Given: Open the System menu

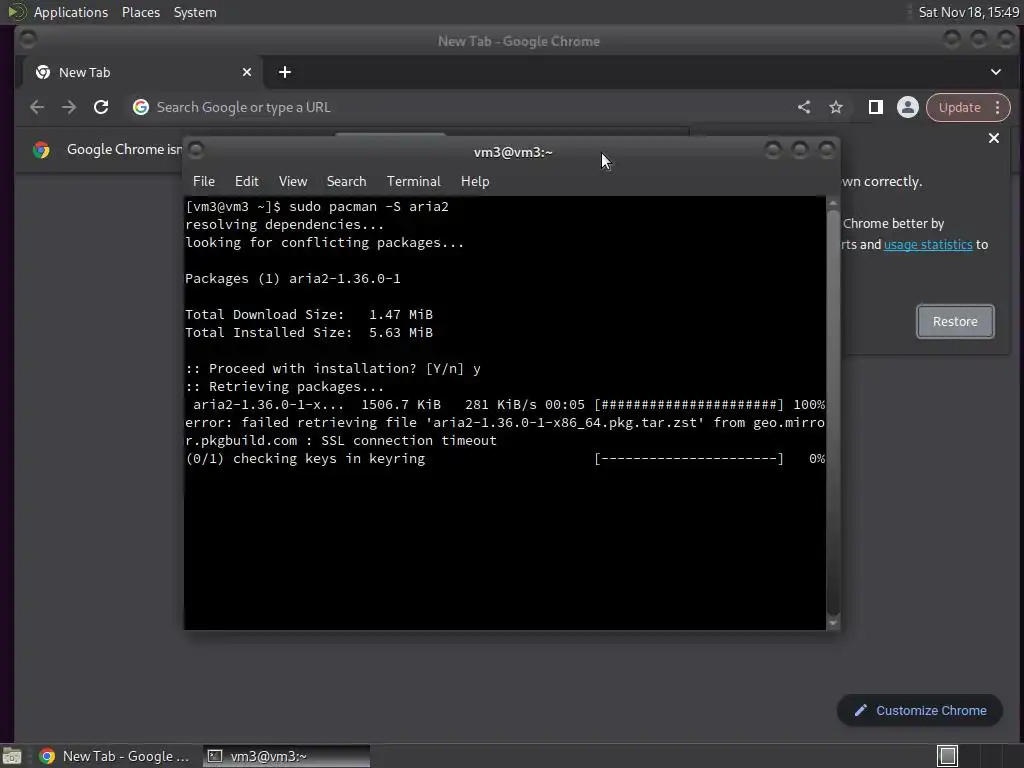Looking at the screenshot, I should tap(195, 12).
